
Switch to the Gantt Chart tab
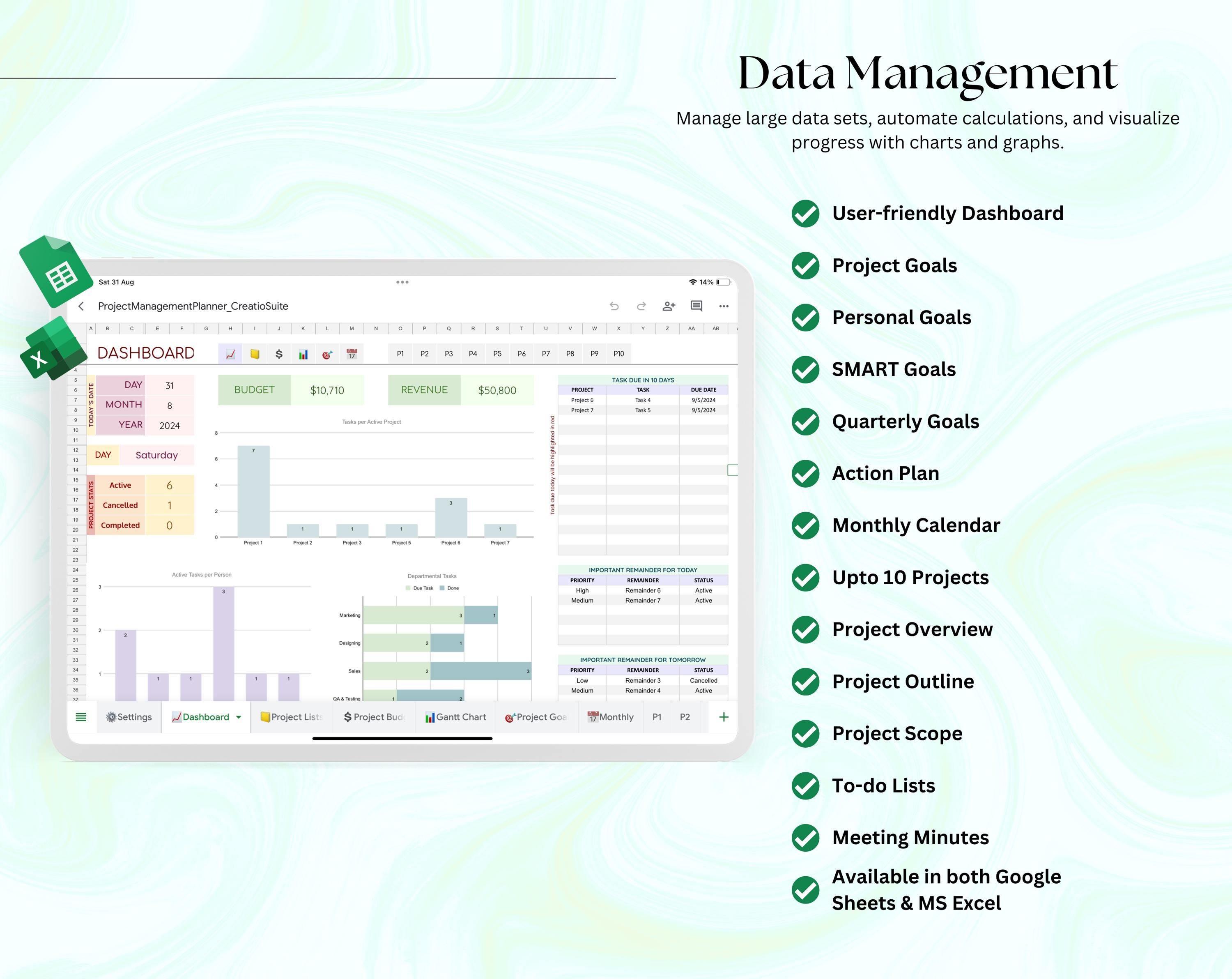click(455, 716)
